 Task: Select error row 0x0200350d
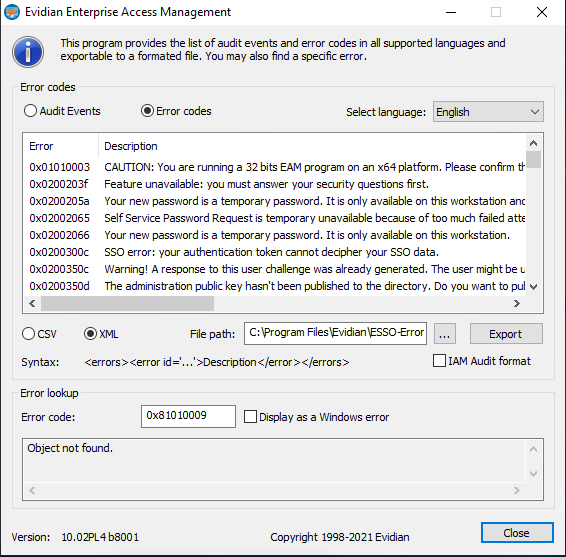[x=274, y=286]
